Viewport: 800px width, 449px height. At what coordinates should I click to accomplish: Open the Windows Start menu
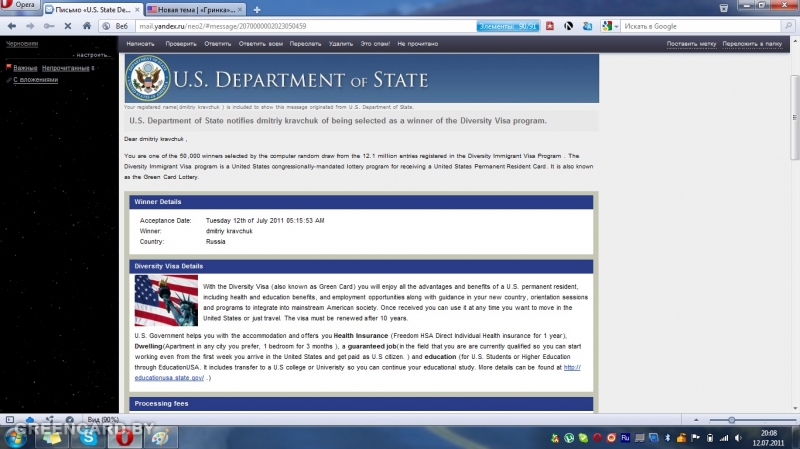point(15,437)
